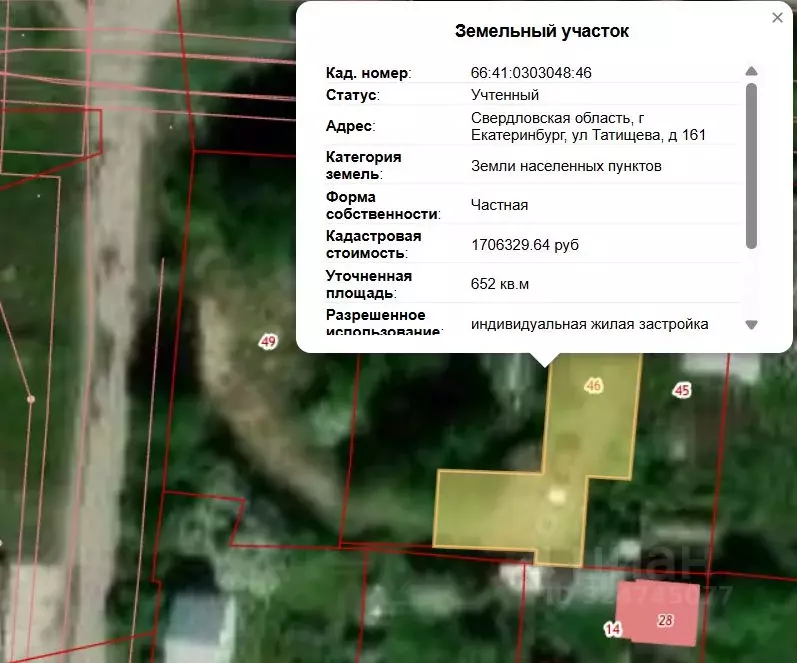
Task: Select parcel label 14 on map
Action: [x=612, y=629]
